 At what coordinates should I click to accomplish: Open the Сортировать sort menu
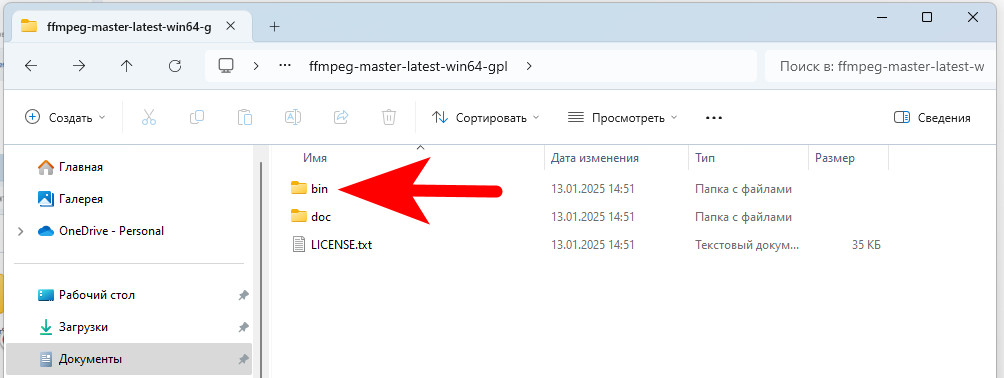[x=485, y=118]
